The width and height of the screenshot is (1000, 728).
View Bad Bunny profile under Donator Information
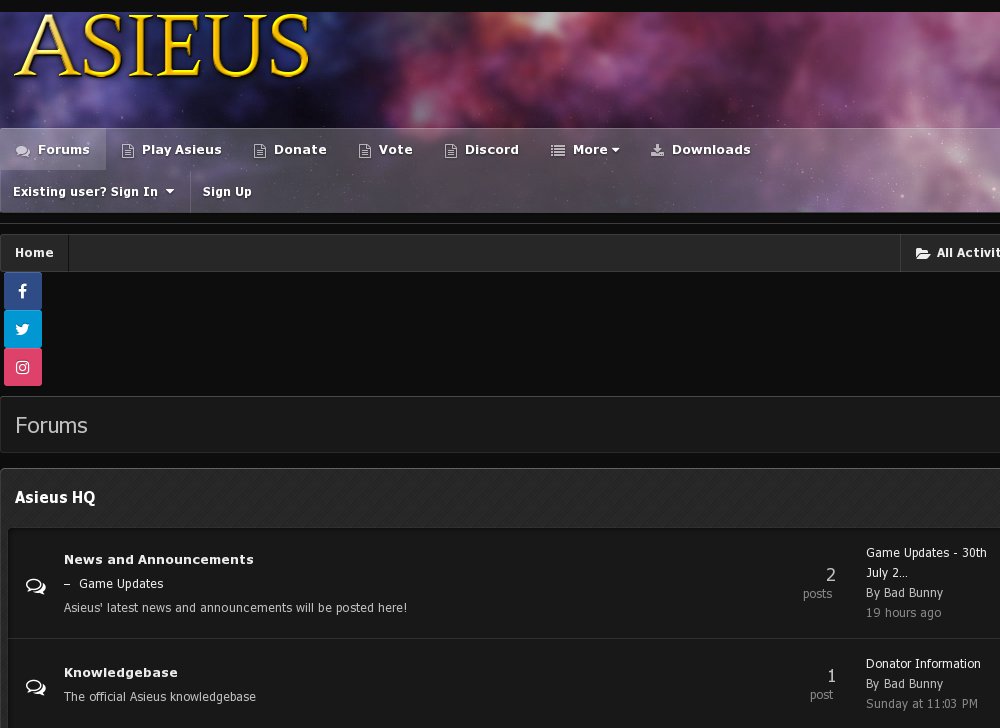[x=913, y=684]
